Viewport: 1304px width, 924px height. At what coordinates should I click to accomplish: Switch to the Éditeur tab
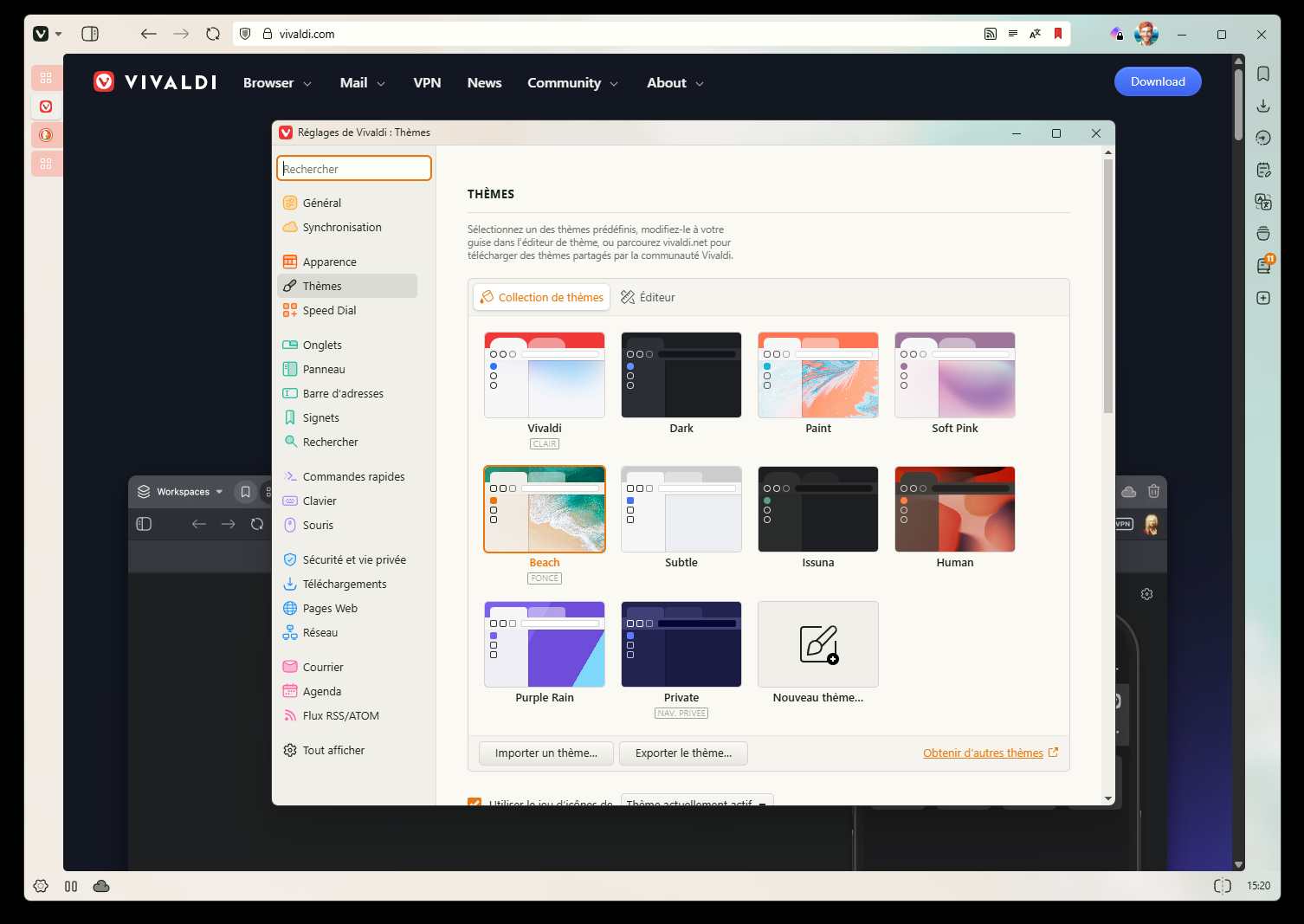(648, 297)
